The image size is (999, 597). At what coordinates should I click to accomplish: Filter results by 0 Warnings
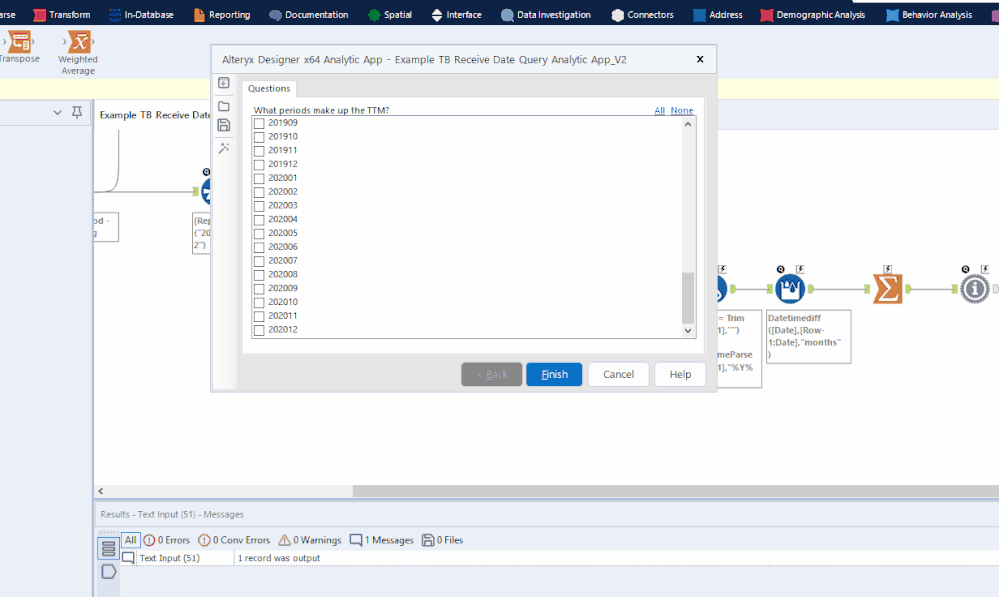(310, 540)
